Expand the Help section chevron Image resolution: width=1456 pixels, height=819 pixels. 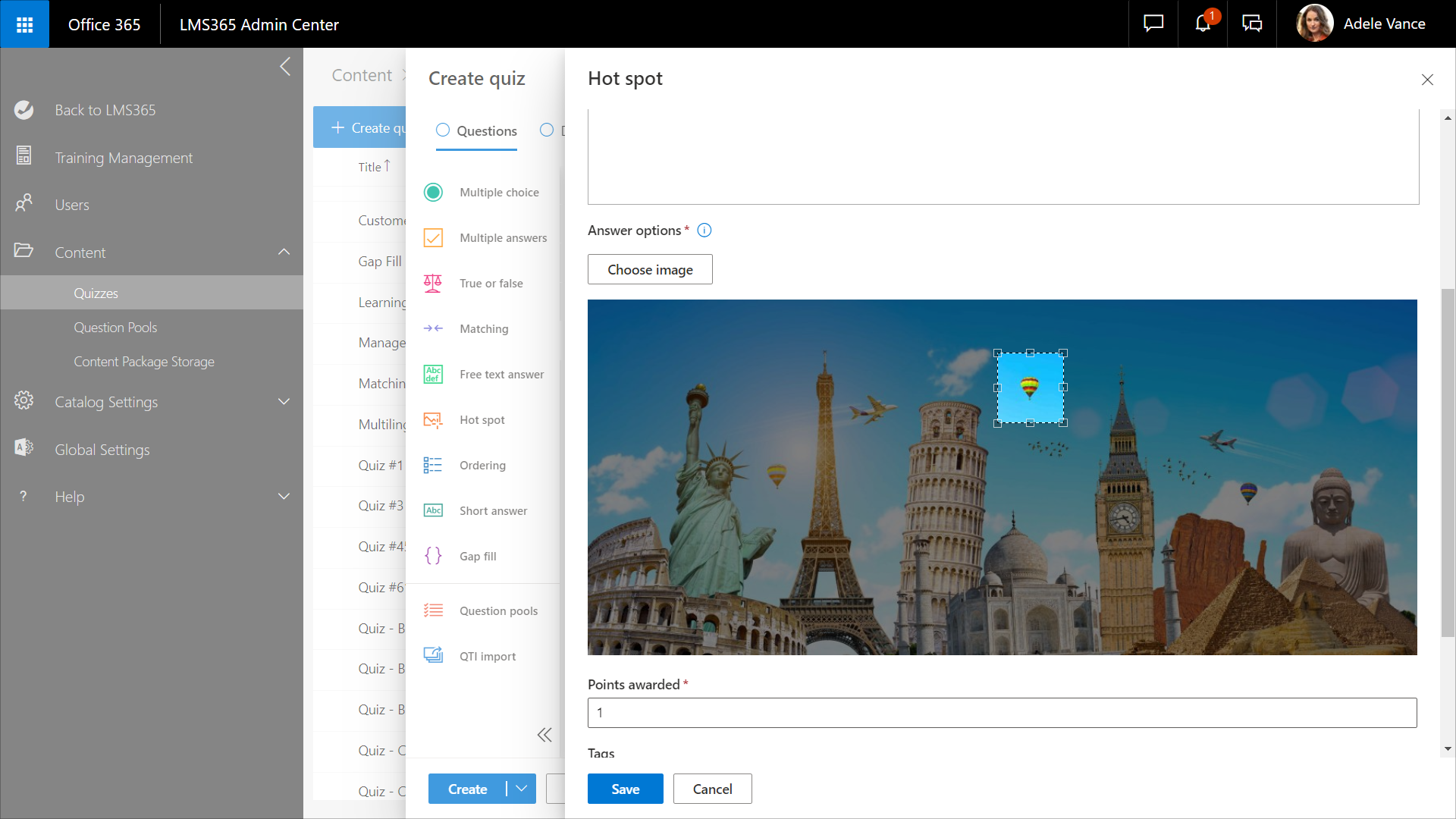pos(284,497)
